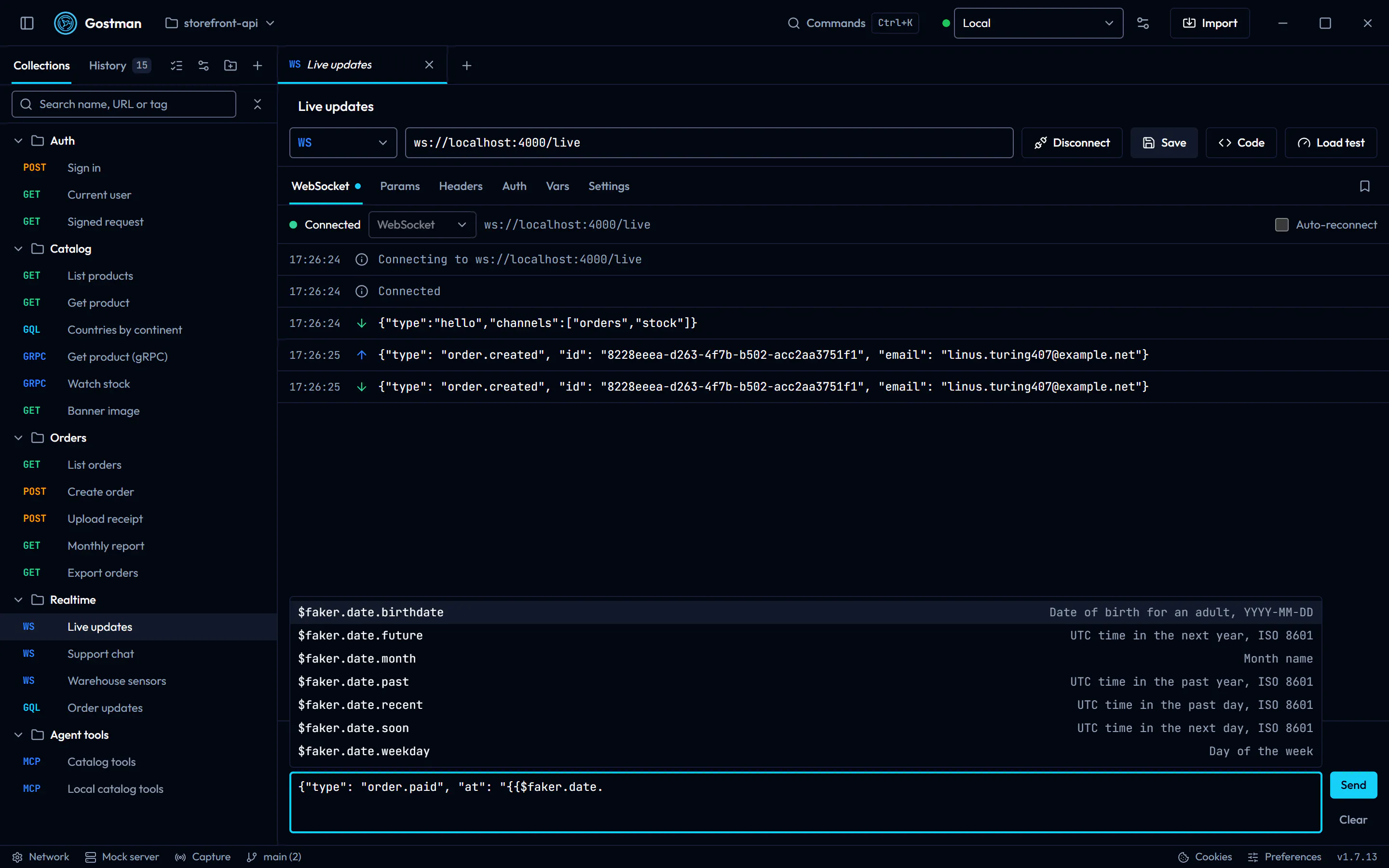Open the Local environment dropdown
Viewport: 1389px width, 868px height.
1038,23
